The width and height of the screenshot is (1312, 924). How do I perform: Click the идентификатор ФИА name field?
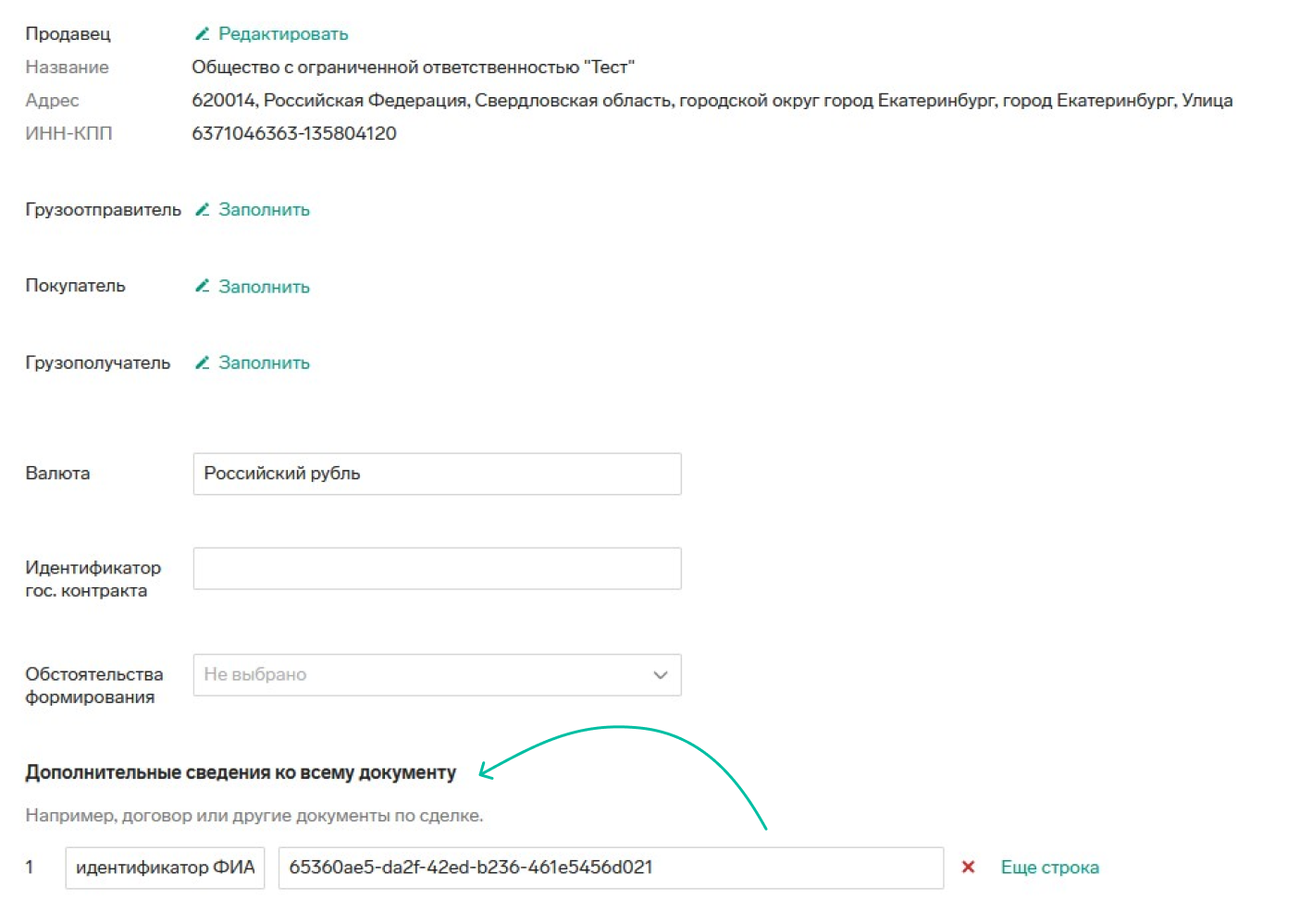pos(165,868)
